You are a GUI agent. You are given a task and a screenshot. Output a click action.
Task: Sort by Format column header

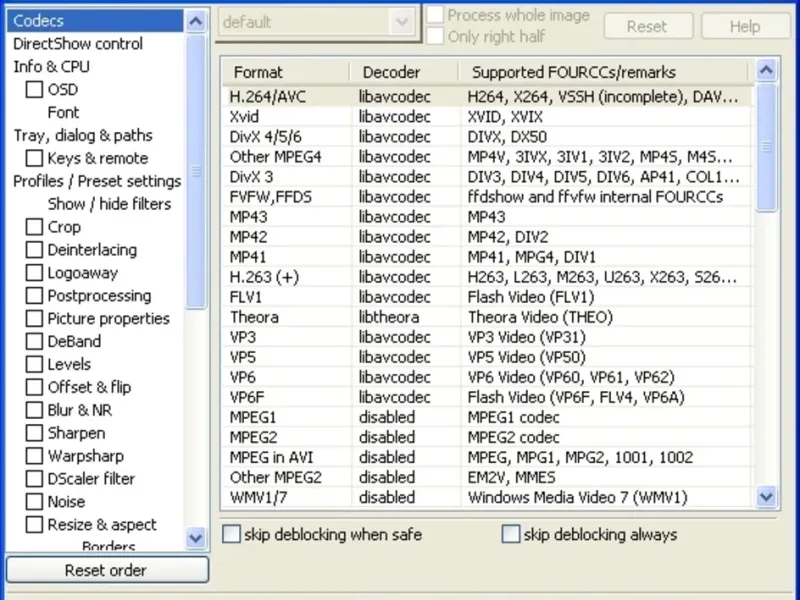[286, 72]
